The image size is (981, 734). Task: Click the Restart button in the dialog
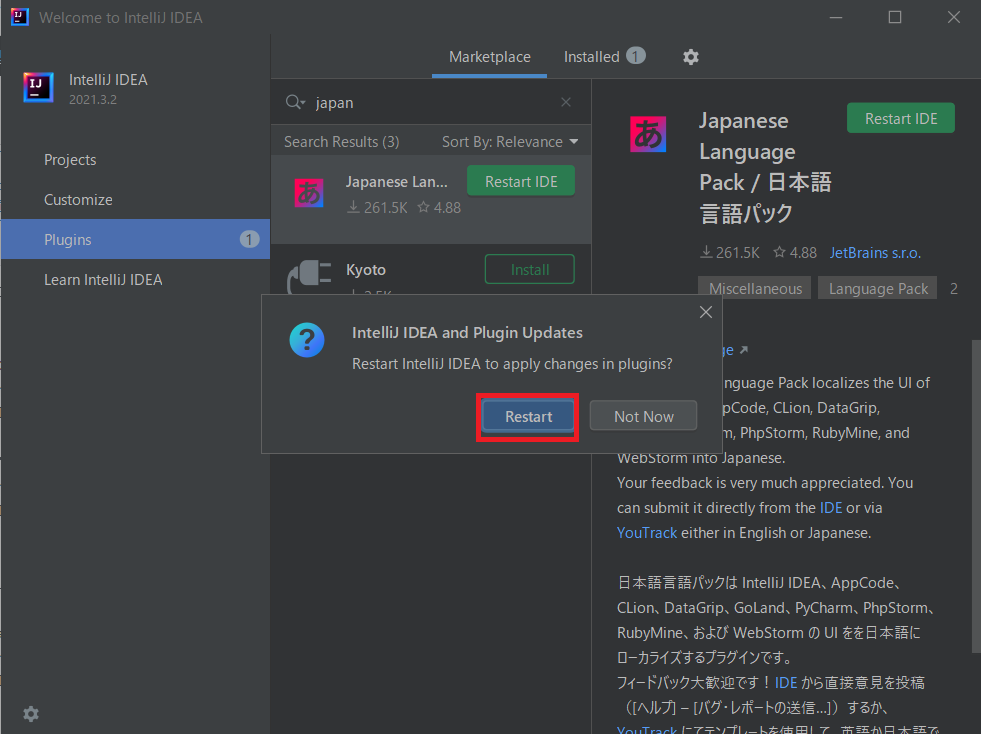[527, 417]
